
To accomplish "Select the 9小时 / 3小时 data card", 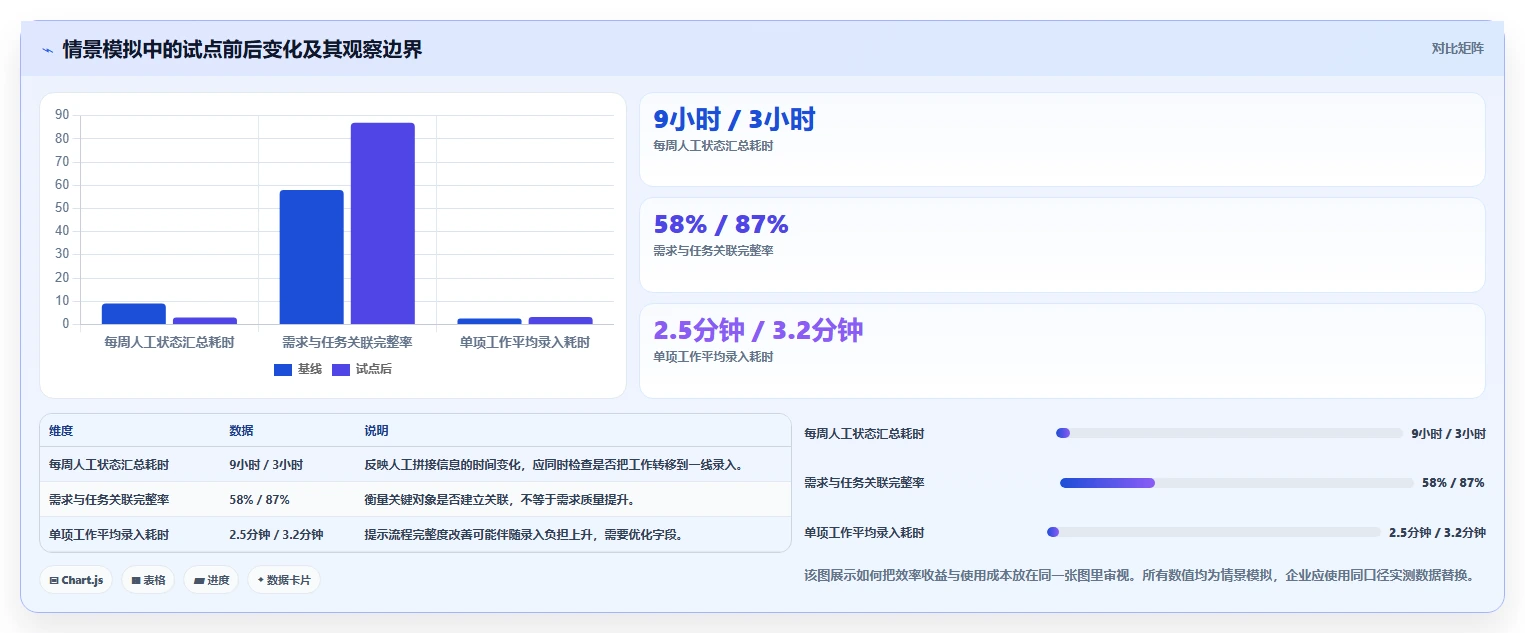I will [1062, 140].
